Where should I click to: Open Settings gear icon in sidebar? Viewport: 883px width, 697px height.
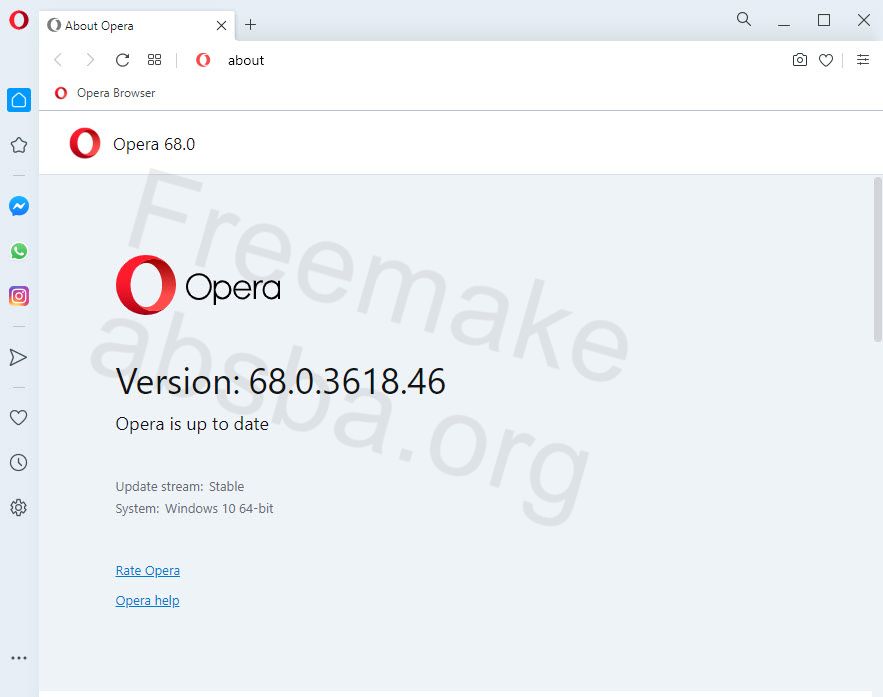click(19, 508)
